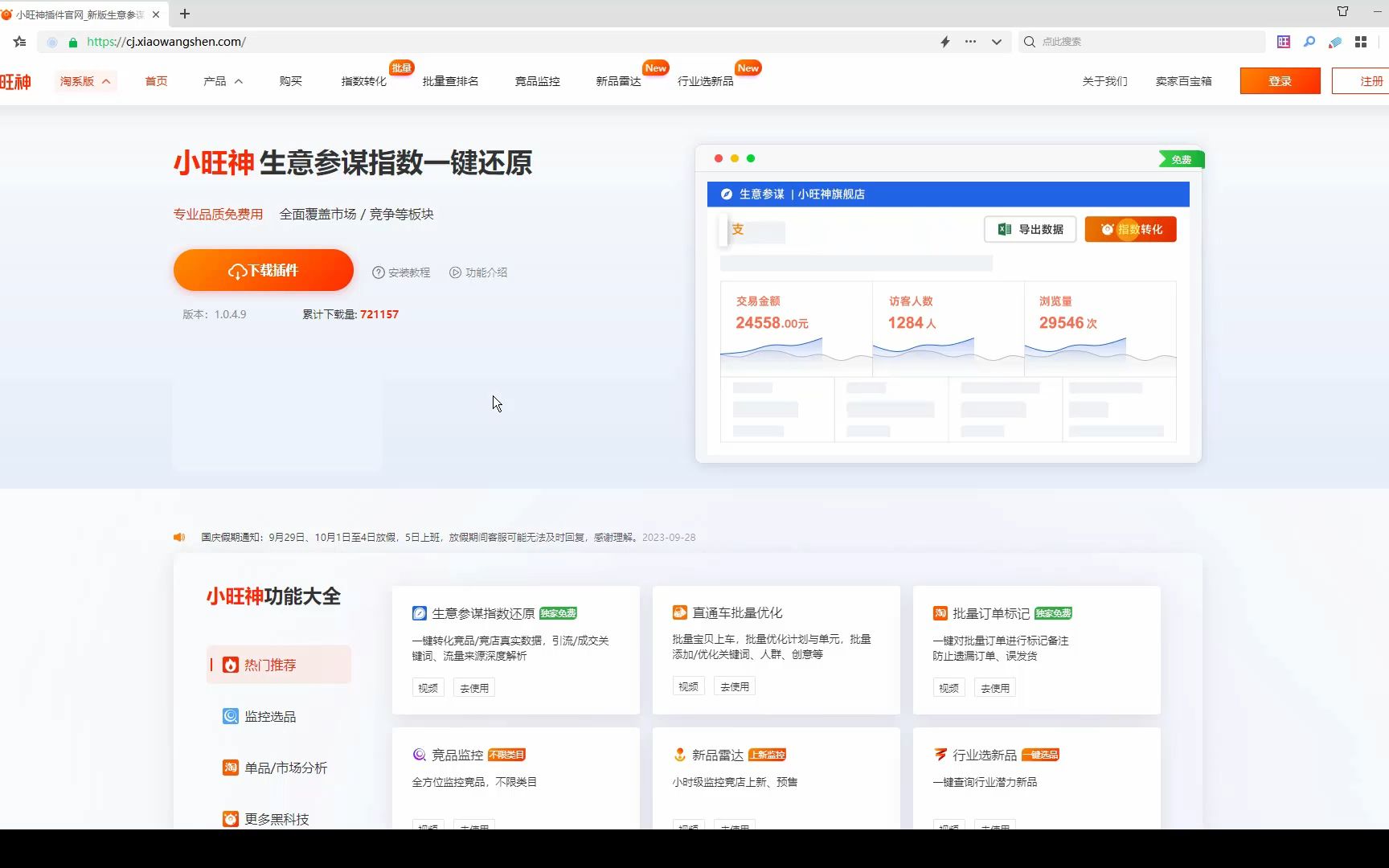Open 购买 in the navigation bar
Screen dimensions: 1389x868
291,81
